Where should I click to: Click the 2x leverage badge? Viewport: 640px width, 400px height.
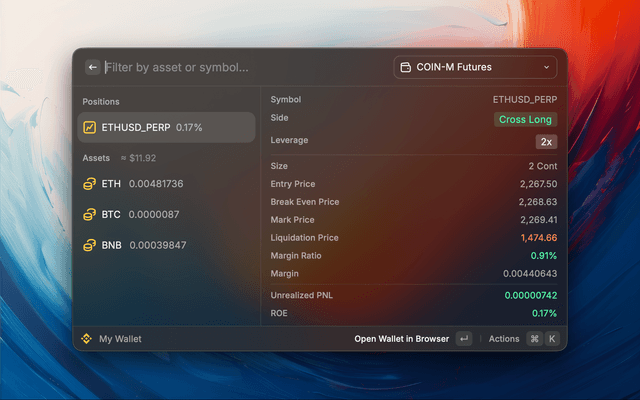tap(546, 141)
